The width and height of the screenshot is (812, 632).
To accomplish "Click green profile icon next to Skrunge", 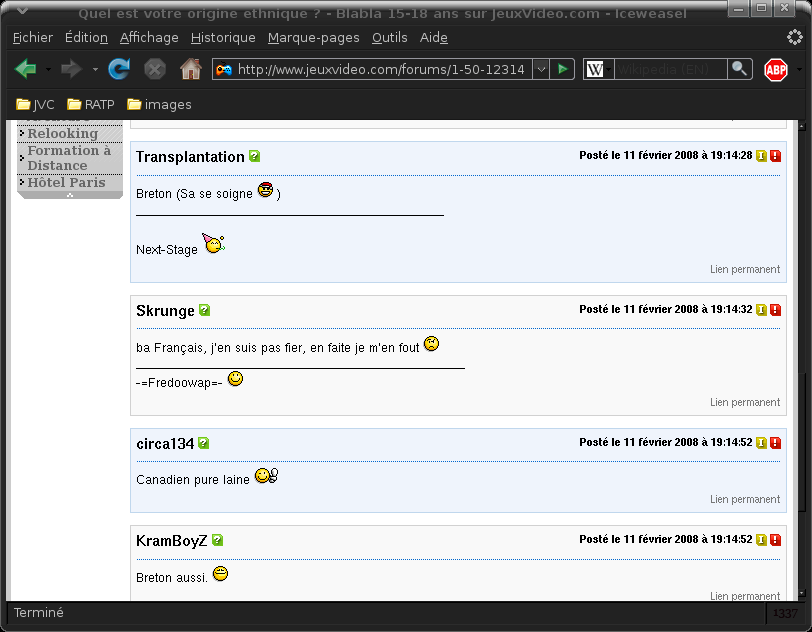I will (x=205, y=310).
